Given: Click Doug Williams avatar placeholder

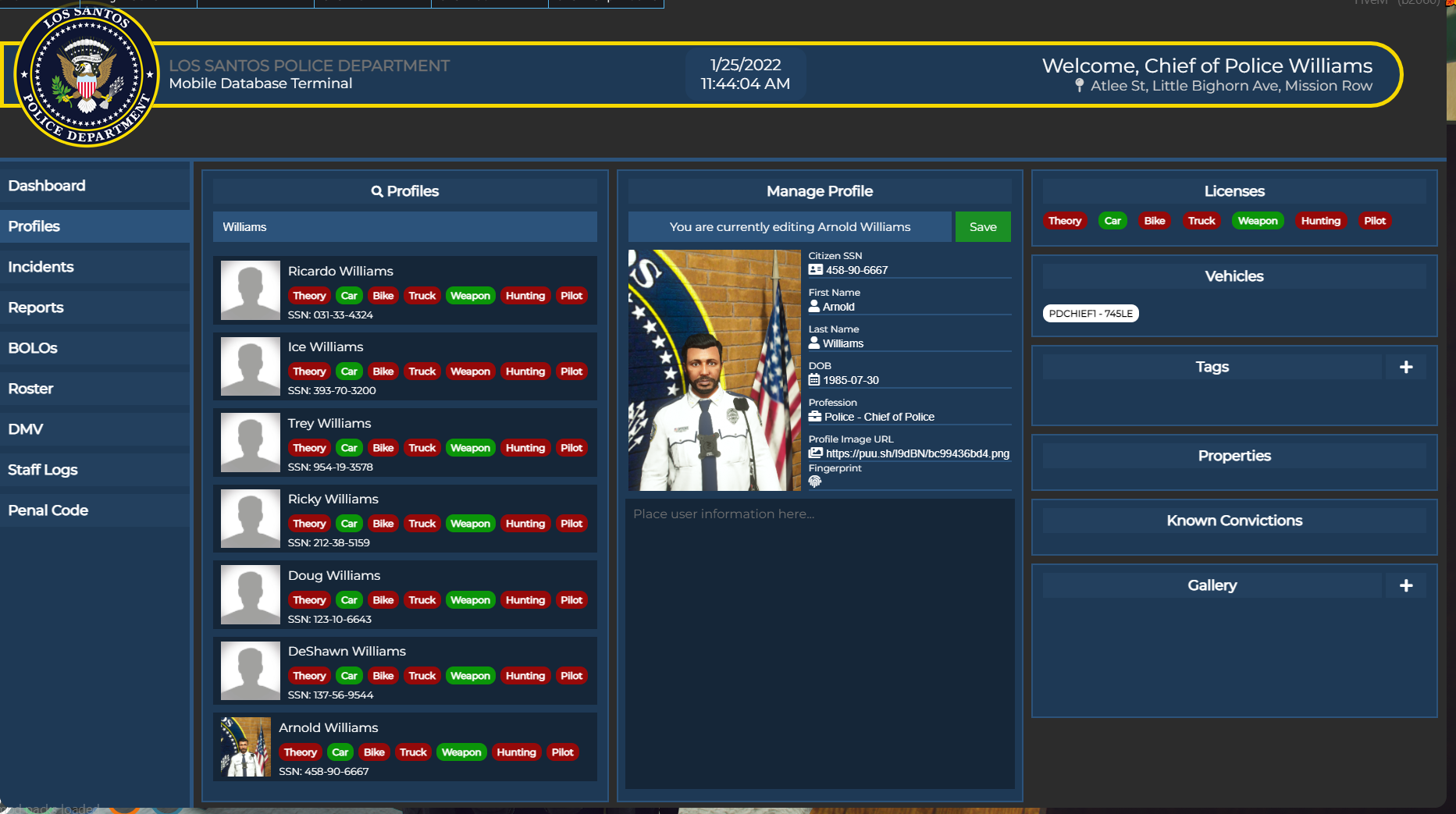Looking at the screenshot, I should click(251, 595).
